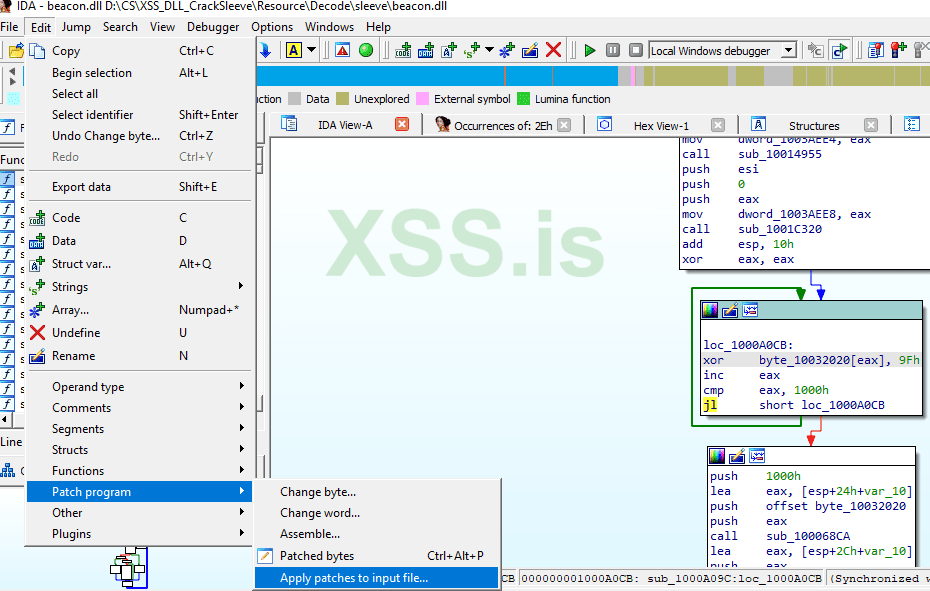Click the toolbar red X Undefine icon
This screenshot has height=591, width=930.
(553, 50)
